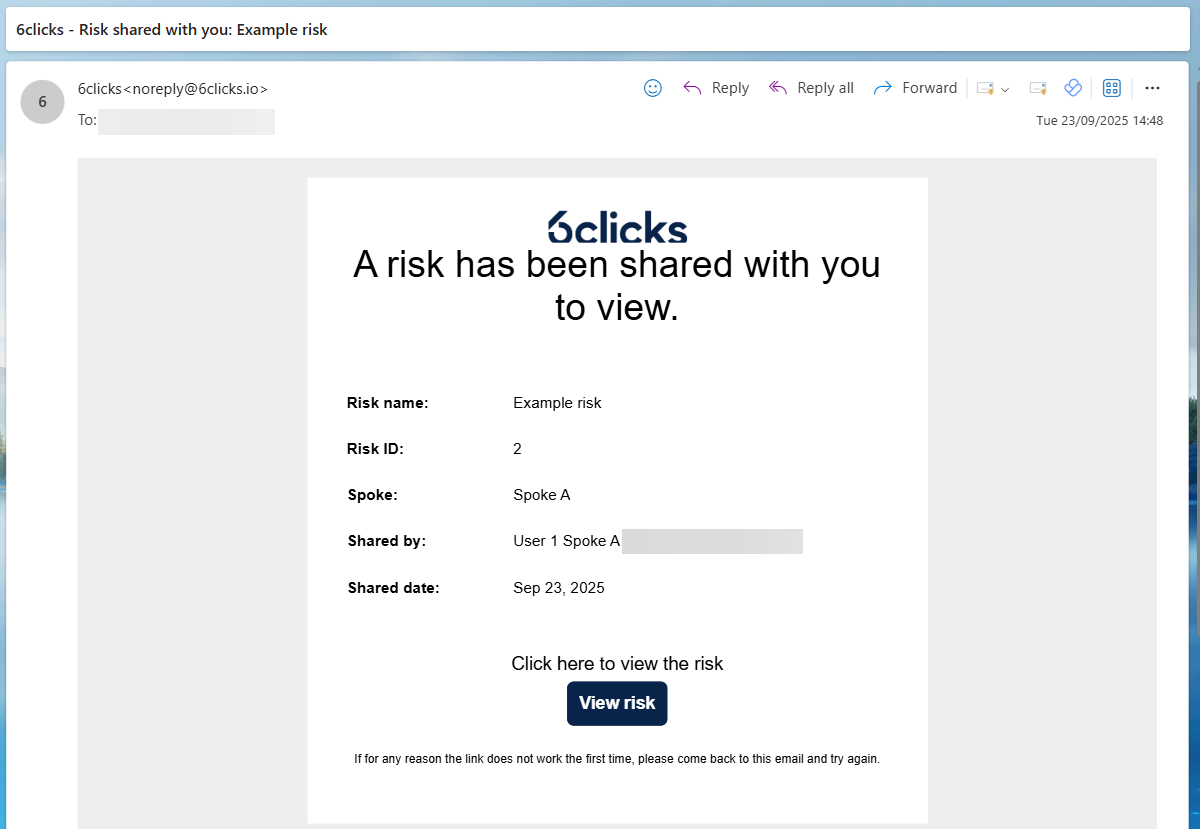Screen dimensions: 1200x829
Task: Click the Reply all text label
Action: (x=825, y=88)
